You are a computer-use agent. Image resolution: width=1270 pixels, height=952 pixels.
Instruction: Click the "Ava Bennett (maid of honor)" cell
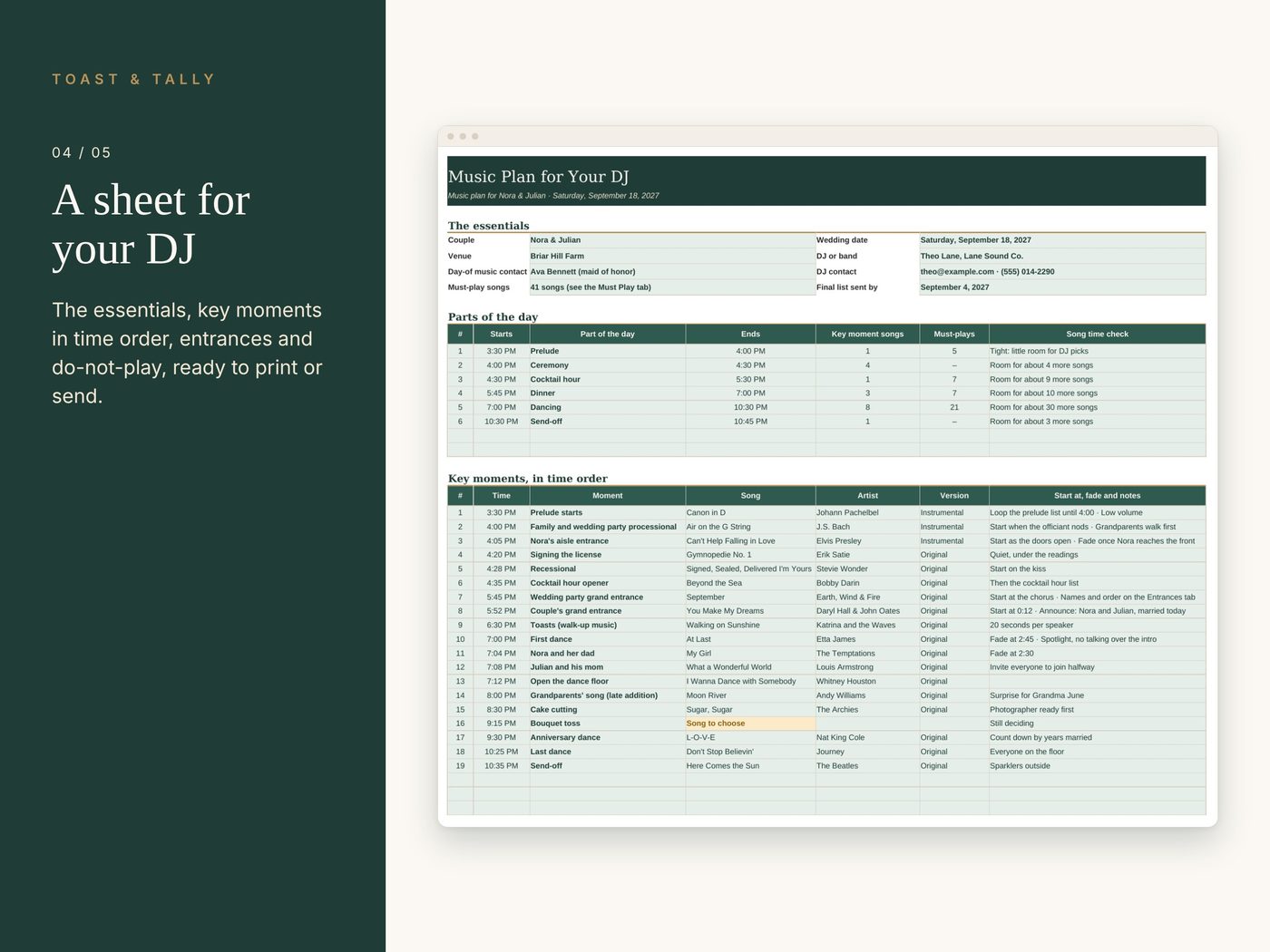672,272
